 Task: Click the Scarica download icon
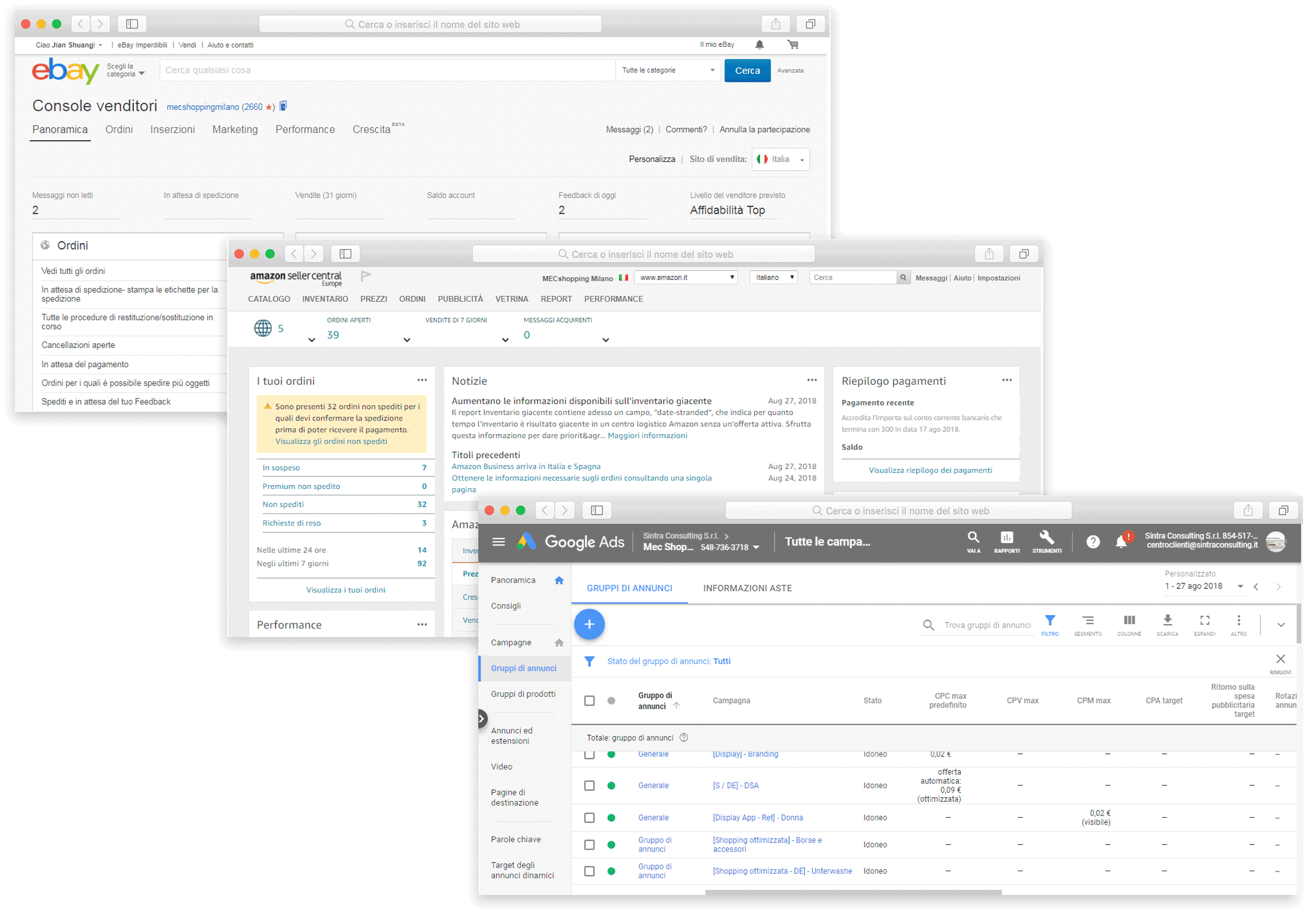(1167, 620)
